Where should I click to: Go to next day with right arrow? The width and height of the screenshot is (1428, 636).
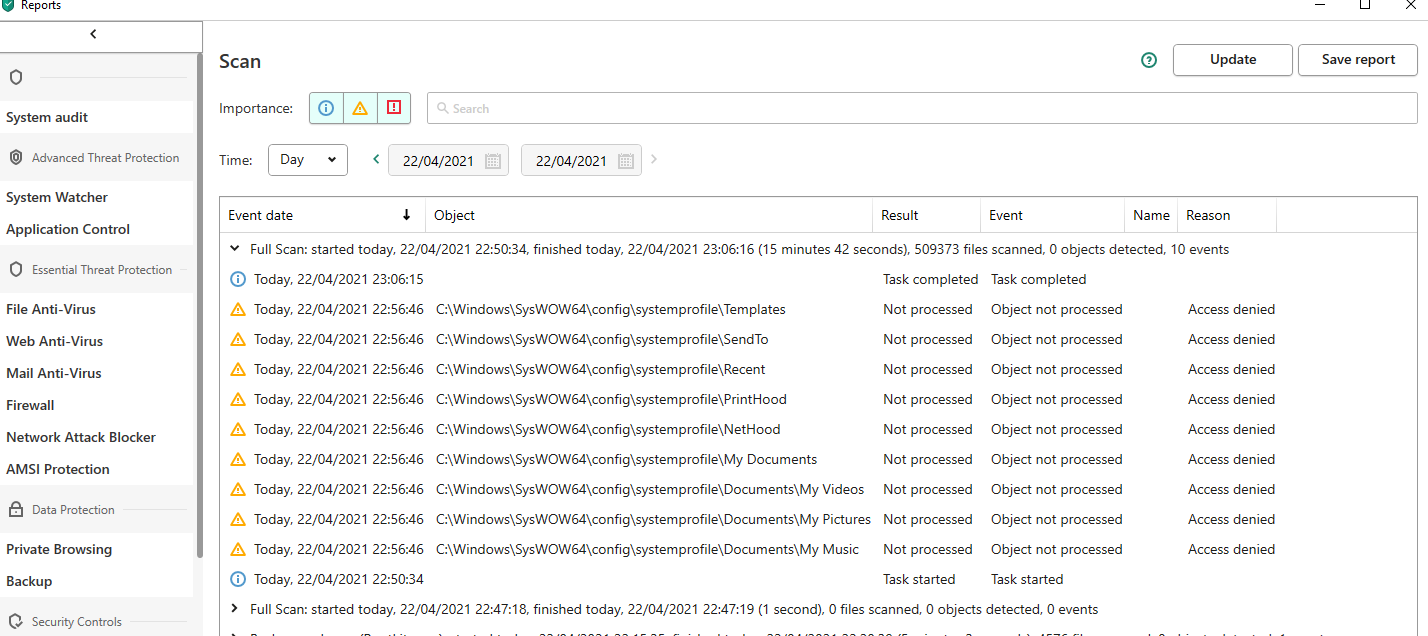(x=654, y=159)
